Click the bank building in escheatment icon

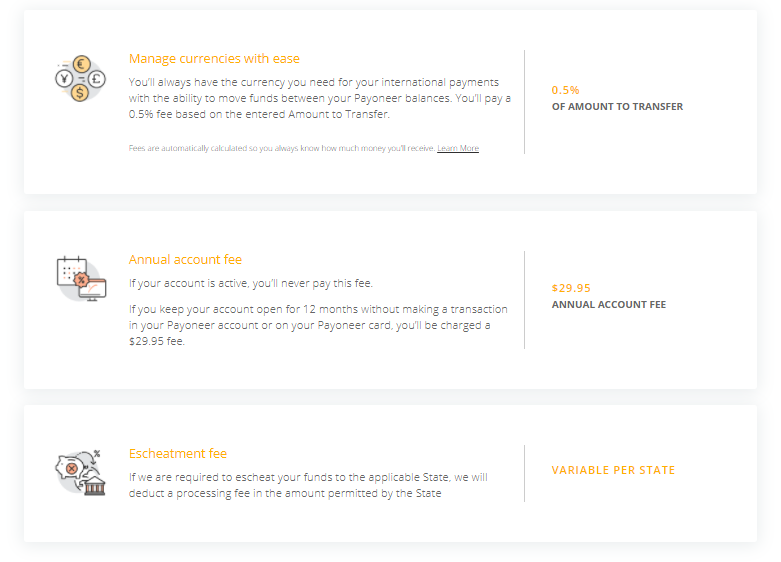[95, 486]
